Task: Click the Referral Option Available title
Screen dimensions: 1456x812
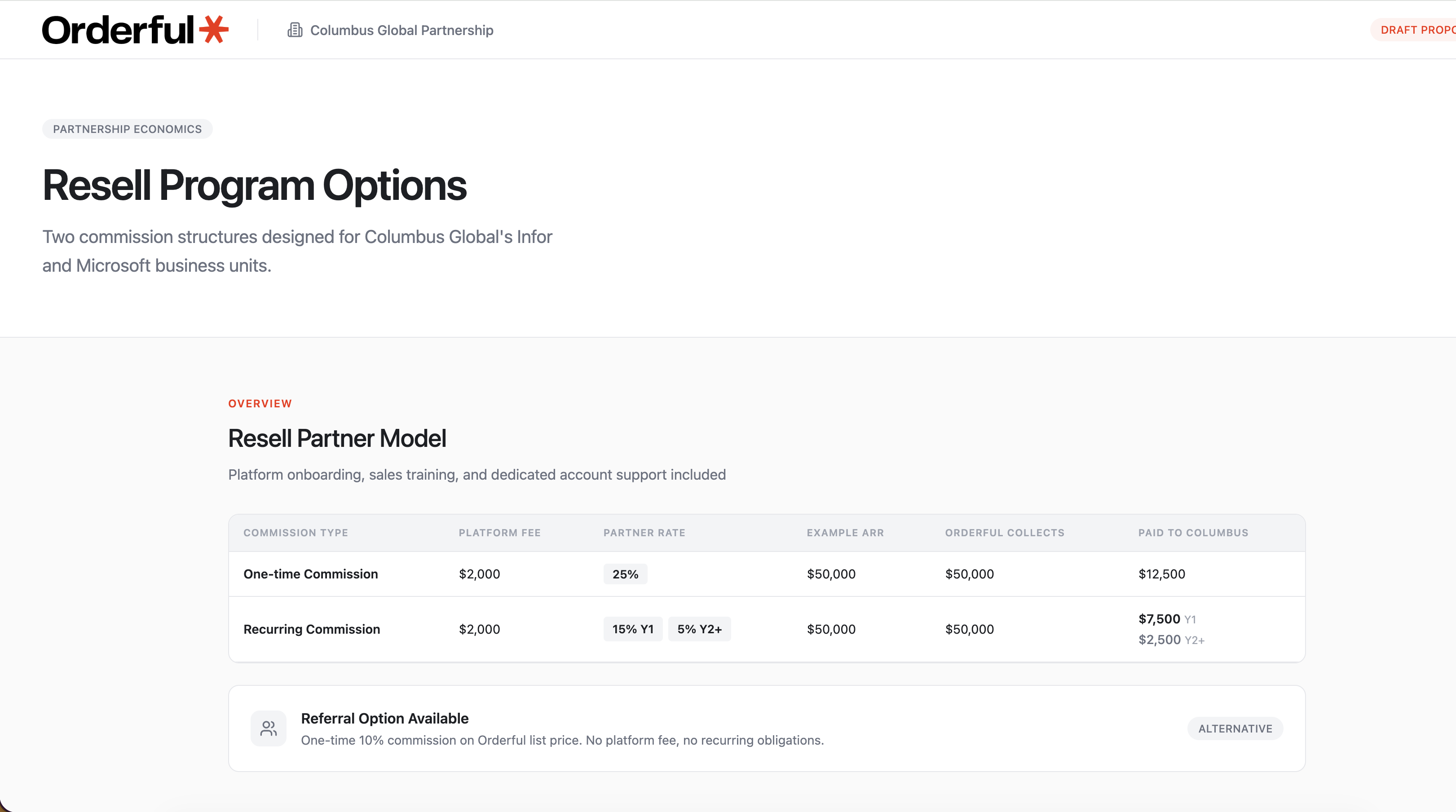Action: pos(384,718)
